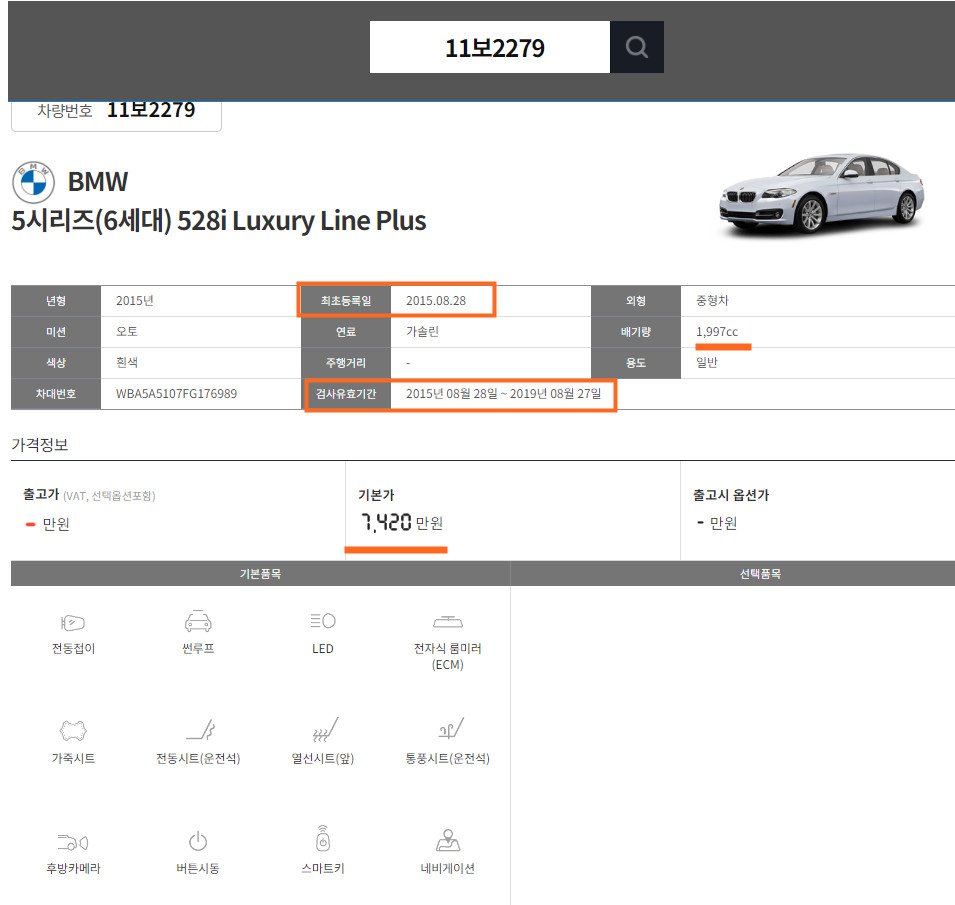Viewport: 955px width, 905px height.
Task: Click the 최초등록일 value 2015.08.28
Action: (436, 301)
